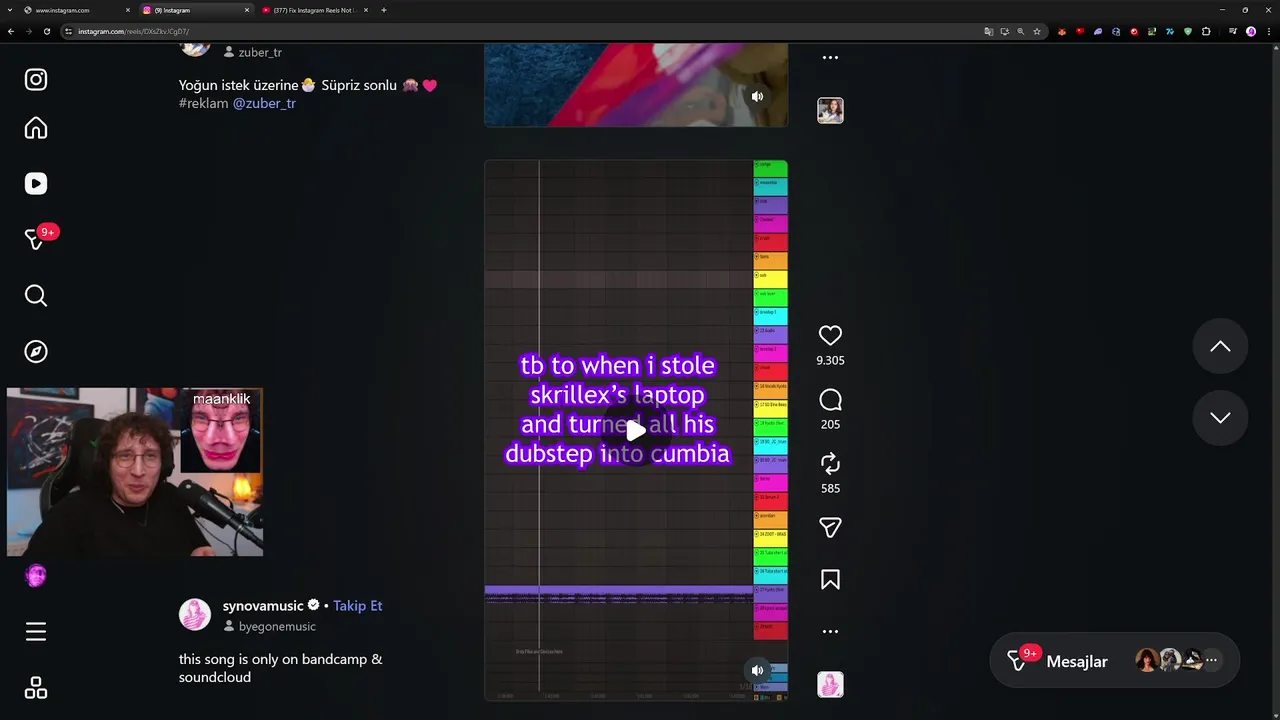Open the hamburger More menu in sidebar
This screenshot has width=1280, height=720.
pos(36,632)
